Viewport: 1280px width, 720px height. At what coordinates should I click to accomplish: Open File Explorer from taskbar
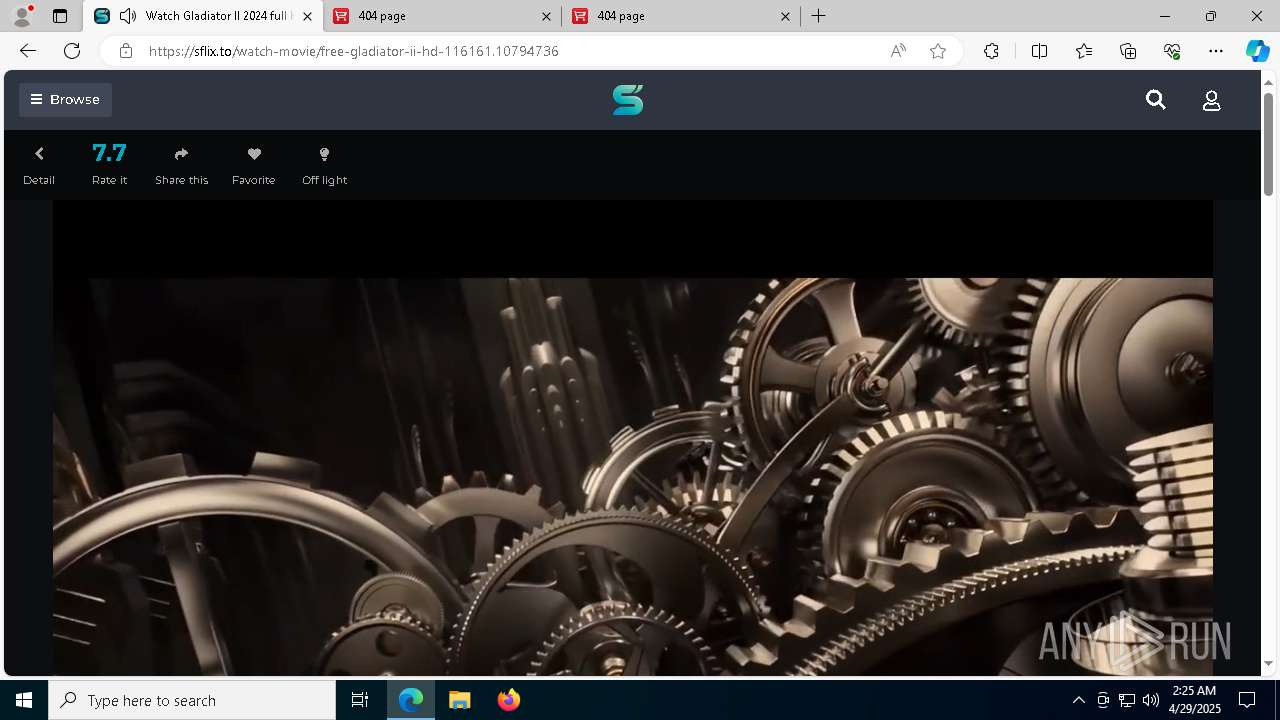(459, 700)
